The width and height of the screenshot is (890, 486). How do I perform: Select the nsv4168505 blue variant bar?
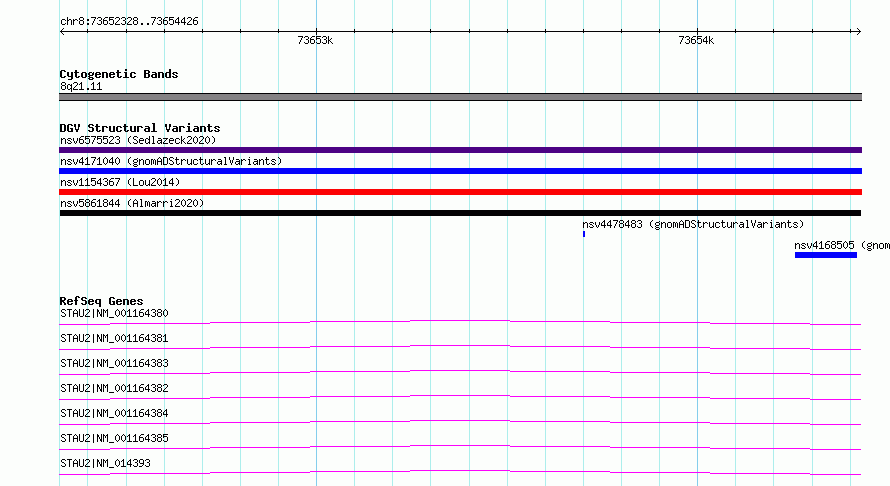click(x=826, y=255)
